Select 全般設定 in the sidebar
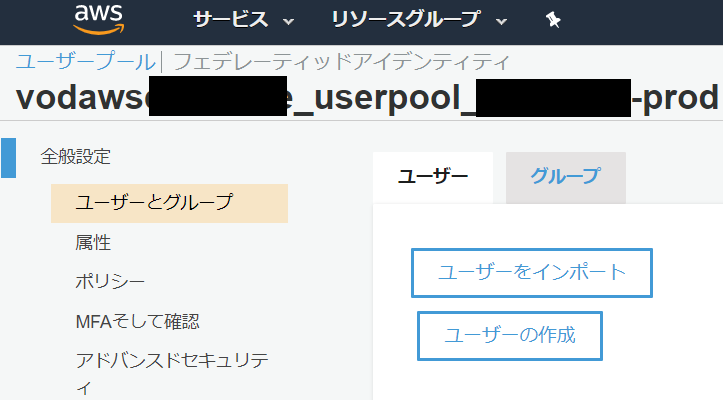The height and width of the screenshot is (400, 723). [76, 157]
